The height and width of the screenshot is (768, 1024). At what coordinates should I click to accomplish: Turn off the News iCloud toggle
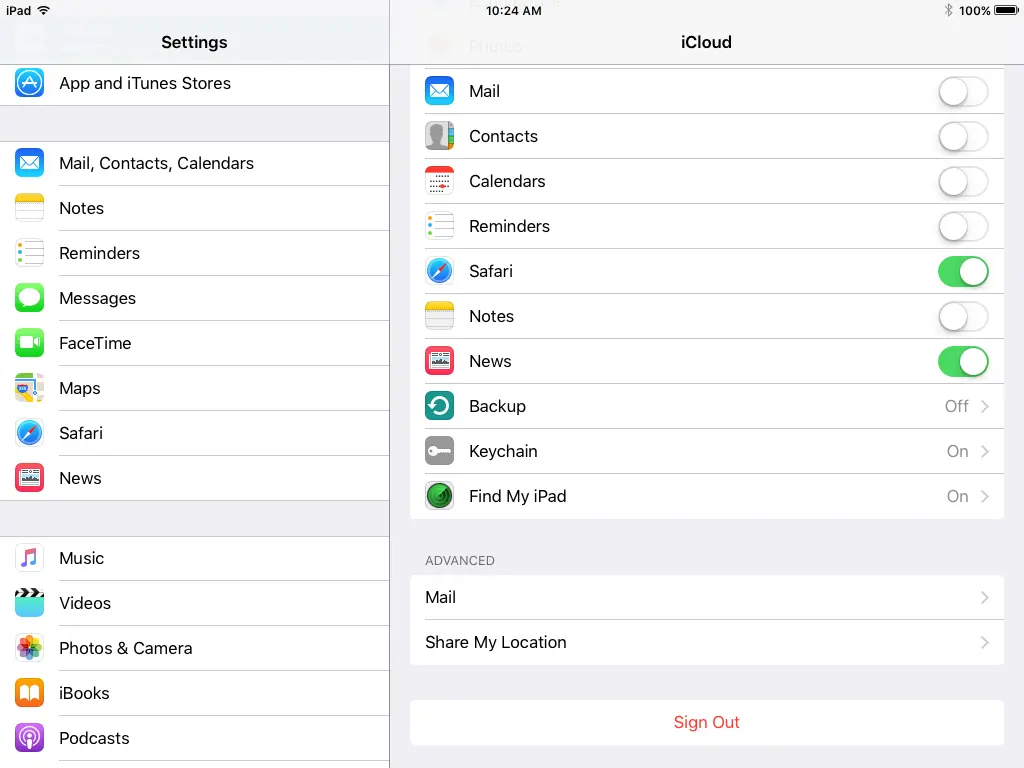[963, 362]
